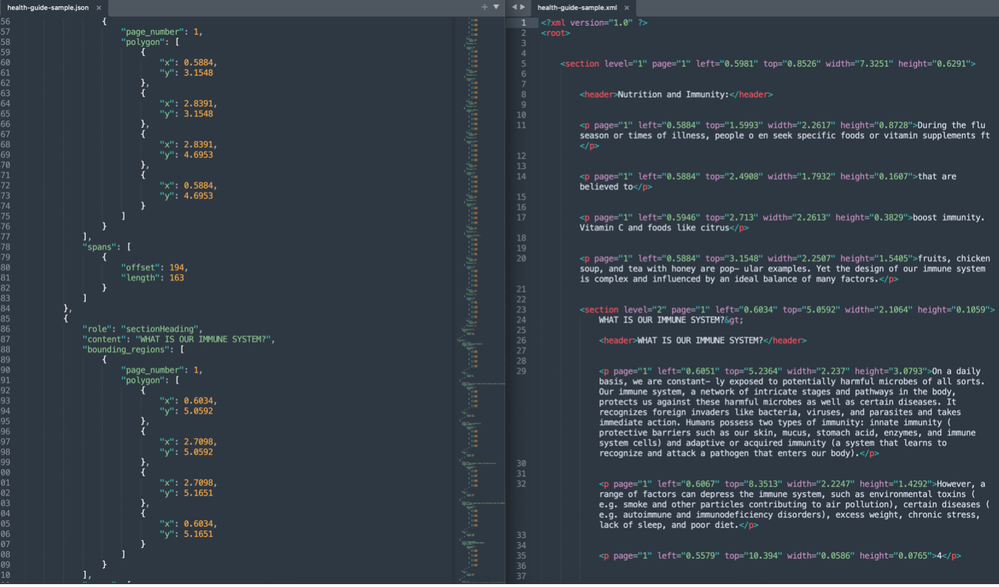This screenshot has height=587, width=999.
Task: Click the left arrow to go to previous tab
Action: pos(514,7)
